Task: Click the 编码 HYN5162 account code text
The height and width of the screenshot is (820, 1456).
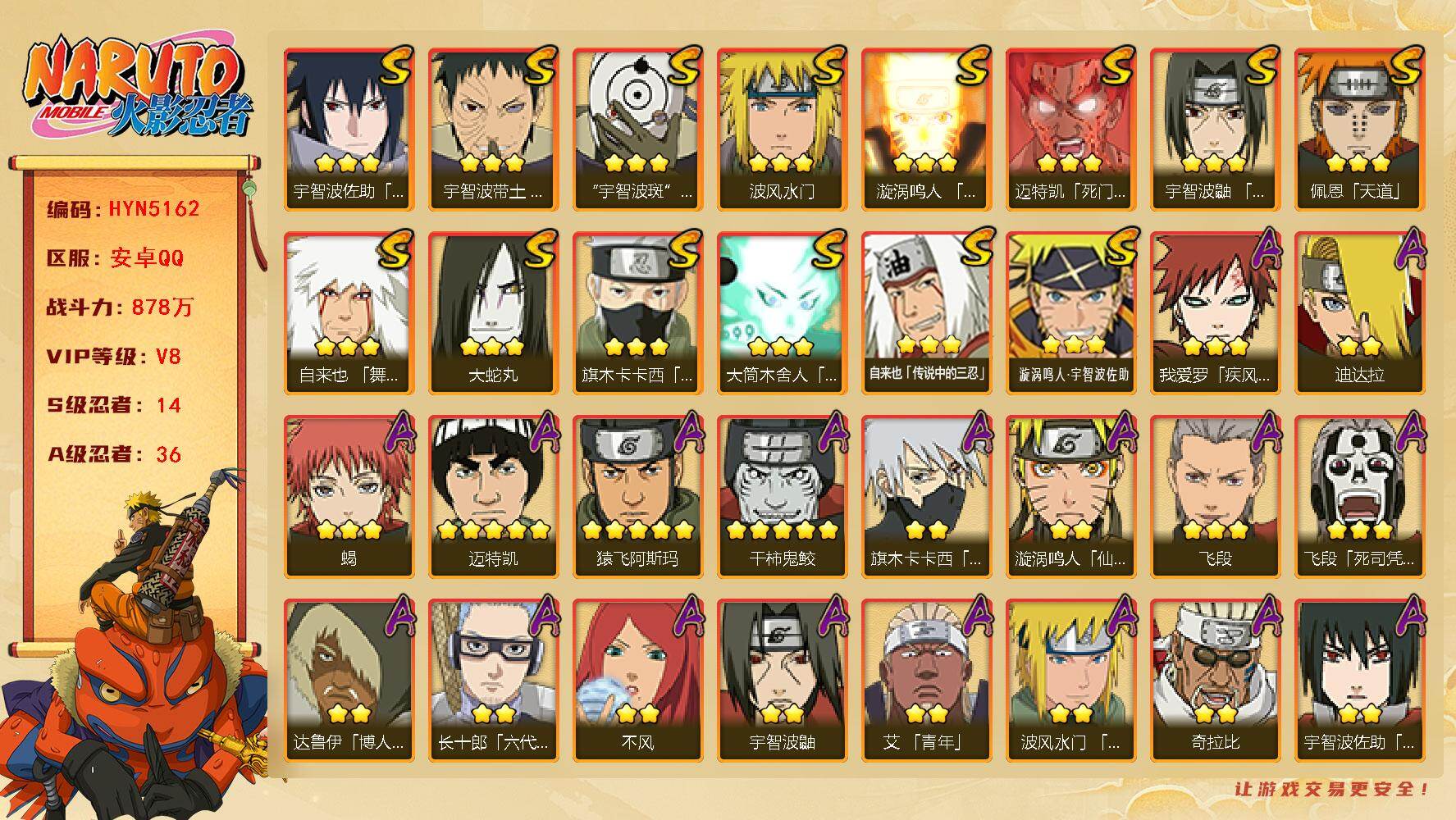Action: tap(123, 209)
